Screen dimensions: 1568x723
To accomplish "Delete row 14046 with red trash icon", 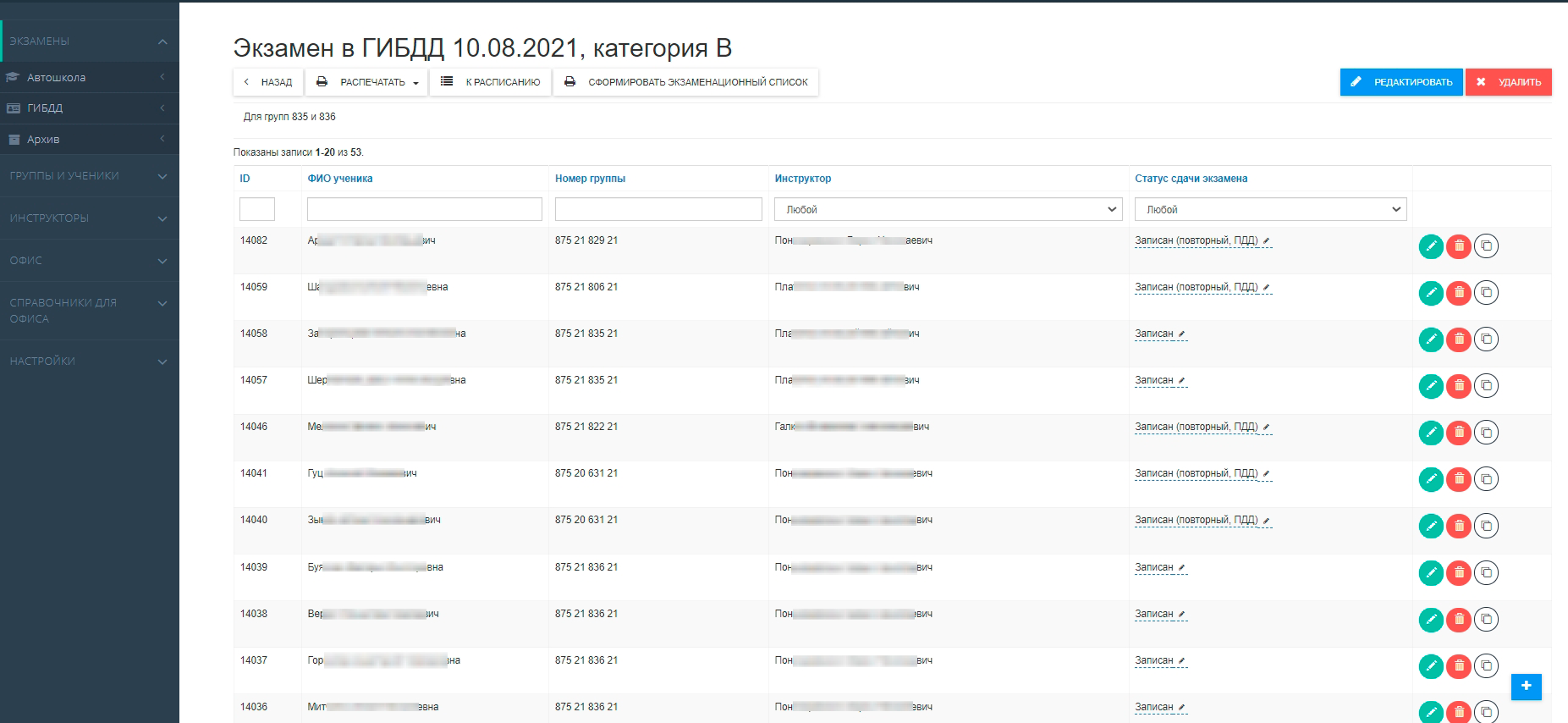I will point(1459,433).
